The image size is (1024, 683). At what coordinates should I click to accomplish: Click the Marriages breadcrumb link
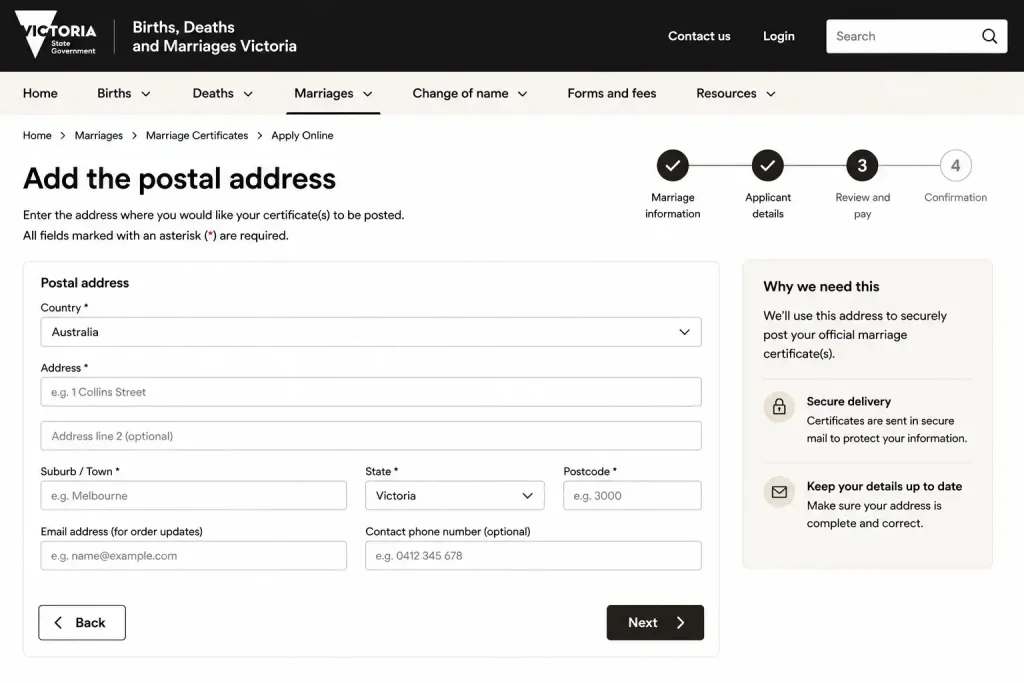coord(99,135)
